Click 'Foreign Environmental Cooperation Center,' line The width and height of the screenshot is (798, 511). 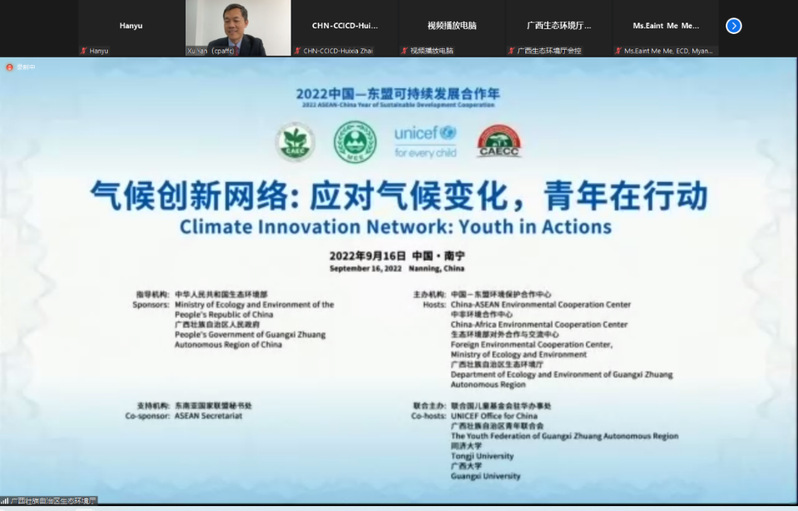click(x=531, y=345)
